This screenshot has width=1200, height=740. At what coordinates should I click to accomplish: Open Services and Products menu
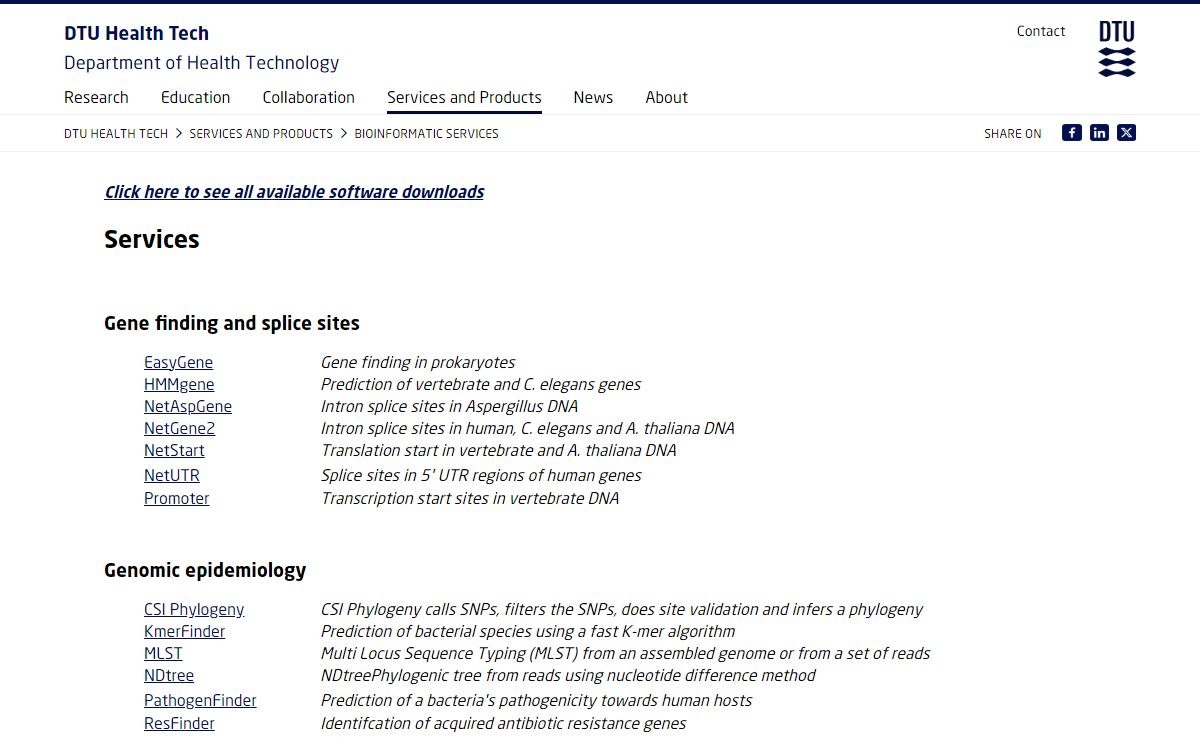point(464,97)
